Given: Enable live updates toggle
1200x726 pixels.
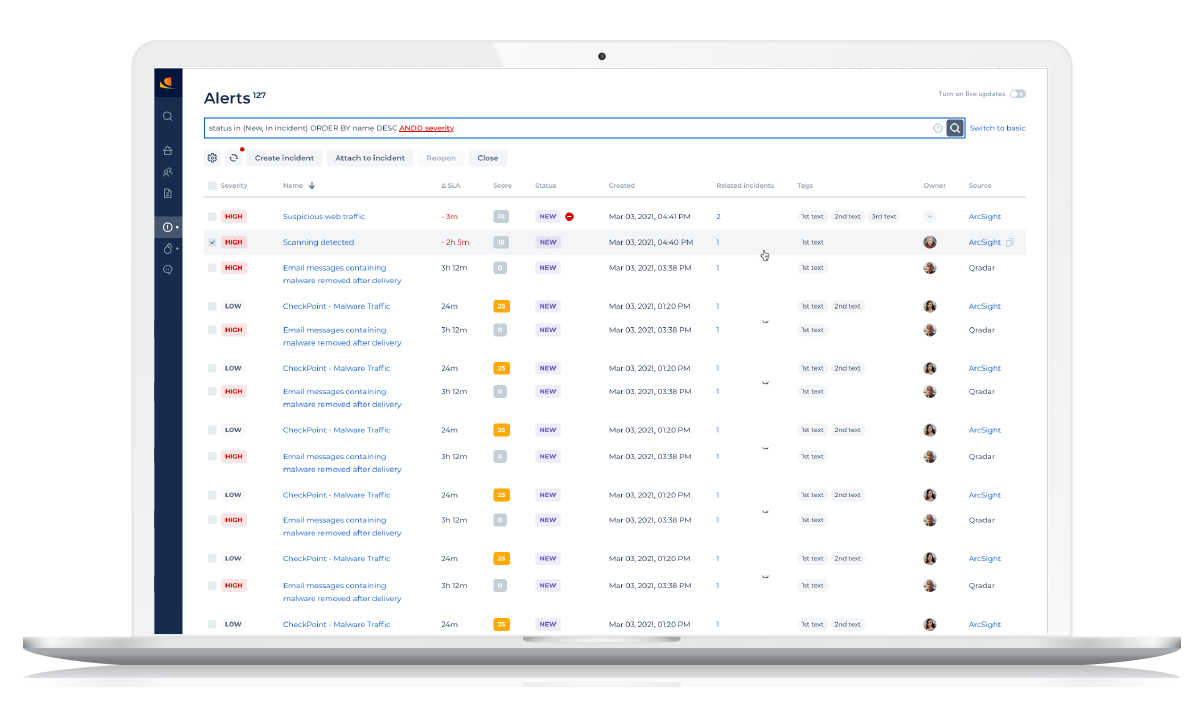Looking at the screenshot, I should 1018,93.
